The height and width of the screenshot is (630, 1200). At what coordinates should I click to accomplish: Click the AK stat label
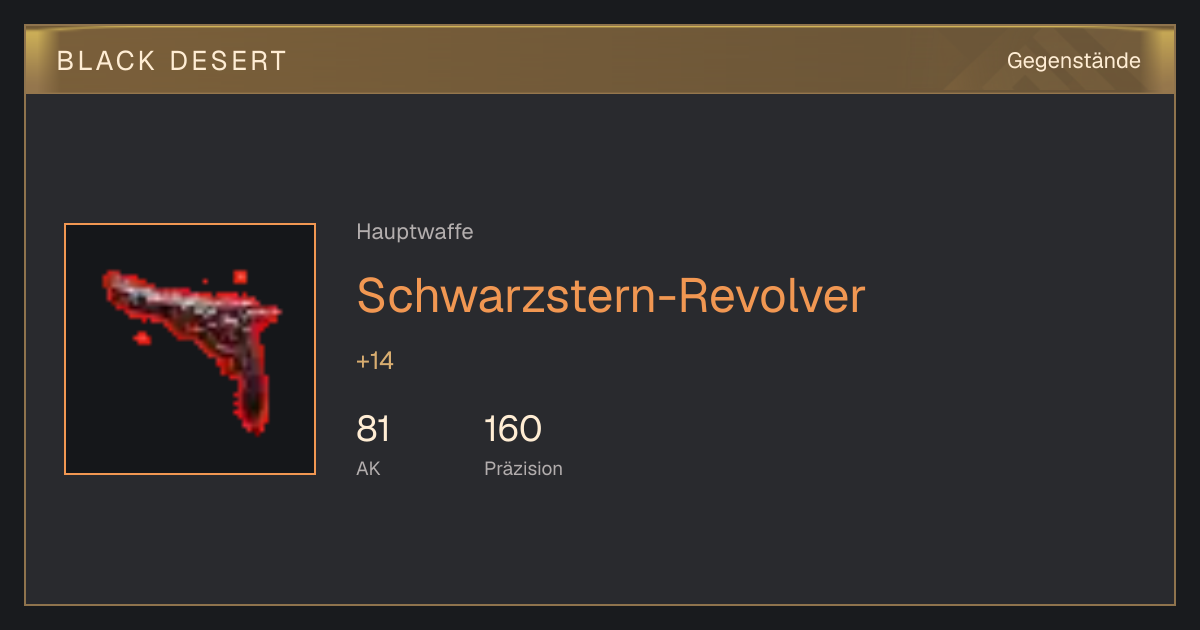(368, 468)
